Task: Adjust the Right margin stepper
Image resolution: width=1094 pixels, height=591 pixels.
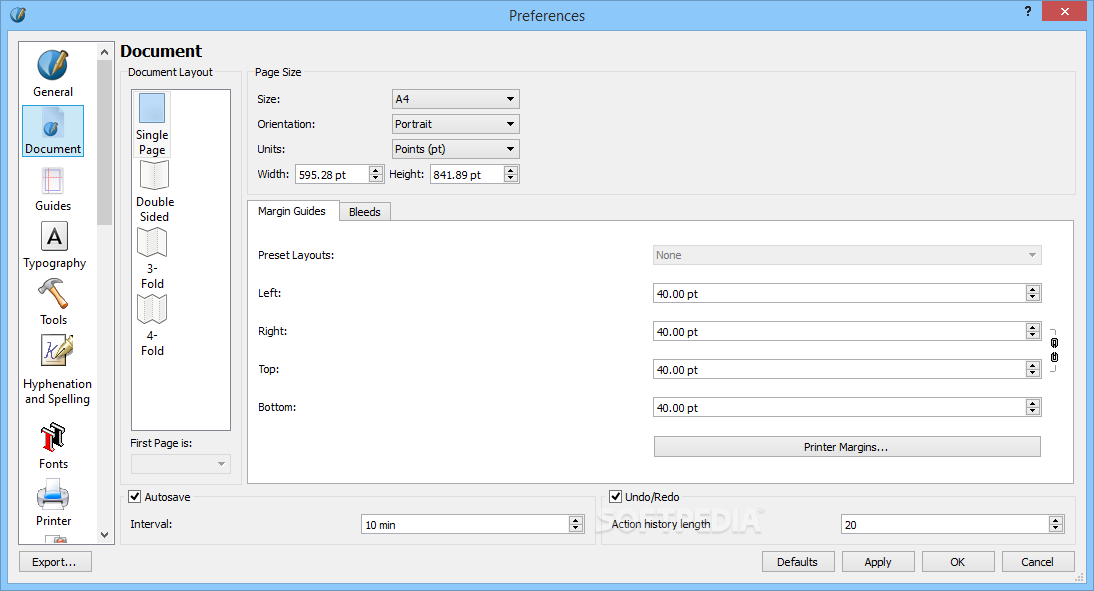Action: (x=1033, y=331)
